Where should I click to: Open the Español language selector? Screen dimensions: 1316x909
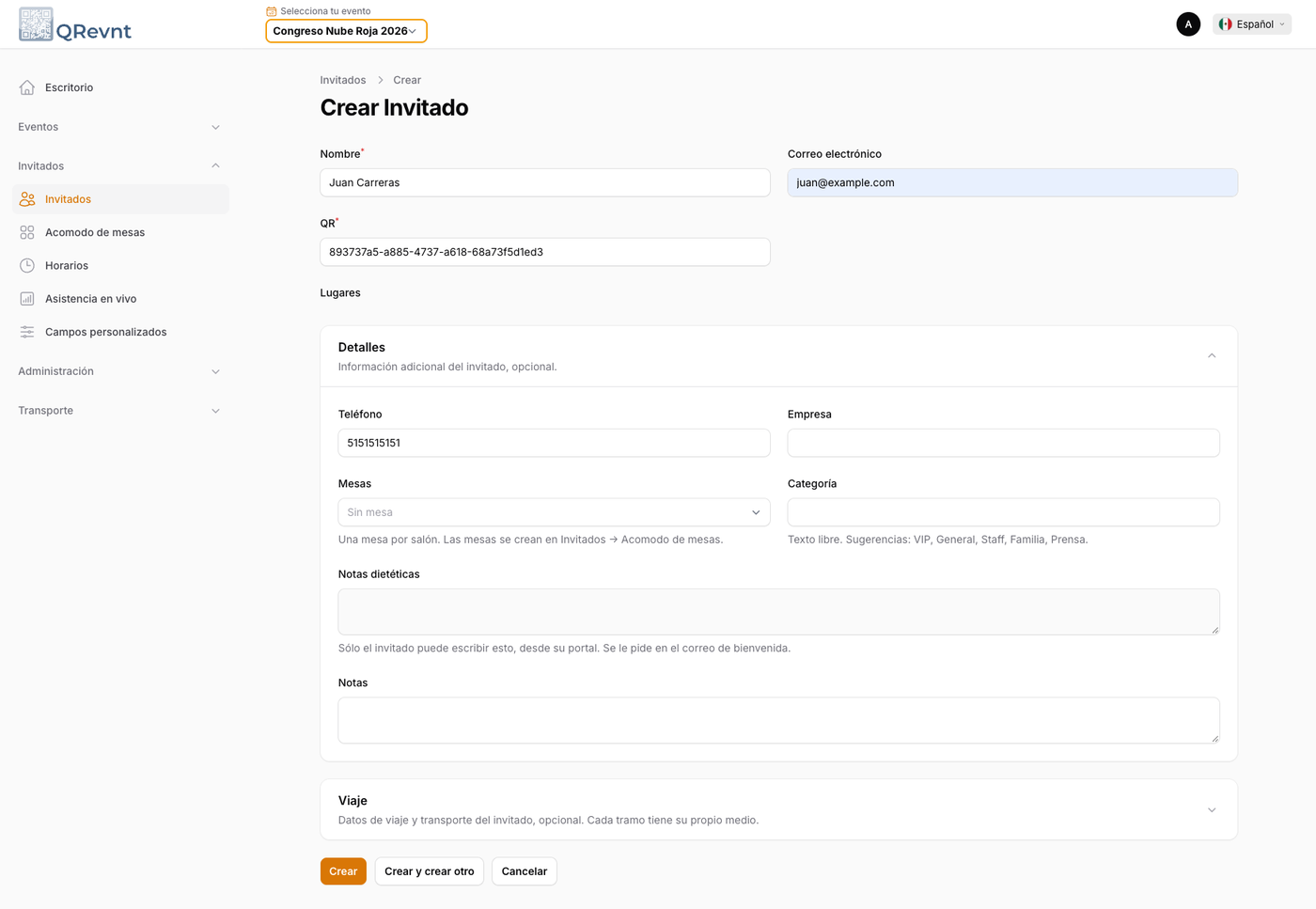[x=1252, y=24]
